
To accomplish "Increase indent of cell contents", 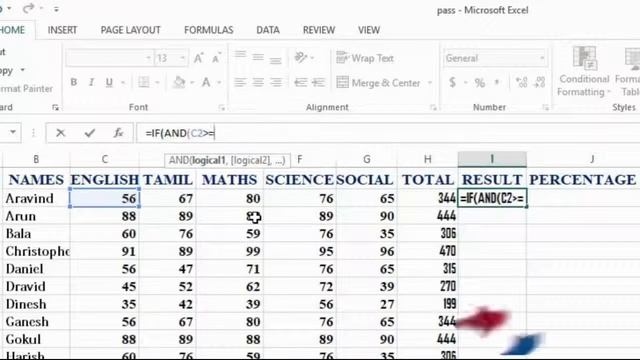I will click(318, 82).
